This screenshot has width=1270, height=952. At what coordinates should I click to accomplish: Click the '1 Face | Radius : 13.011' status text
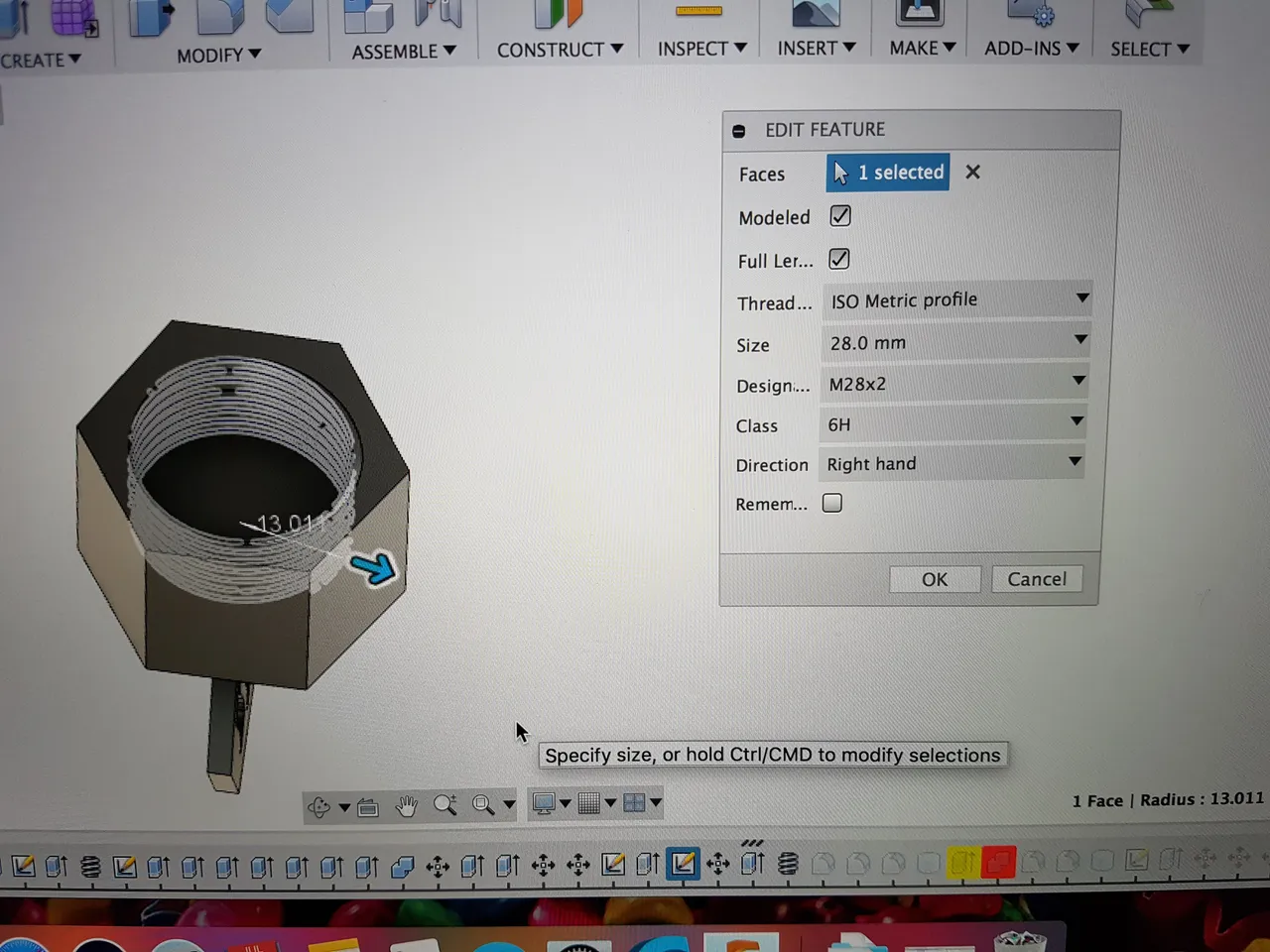[x=1168, y=799]
